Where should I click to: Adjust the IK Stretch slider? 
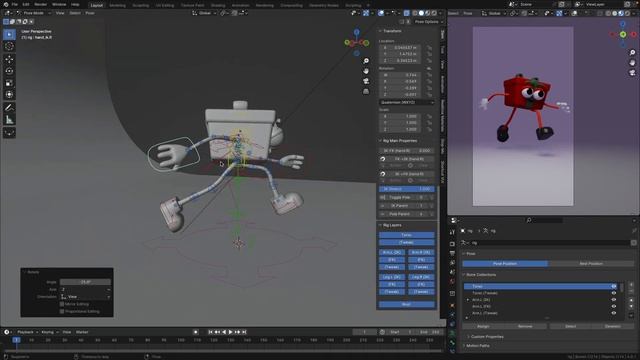[x=407, y=189]
